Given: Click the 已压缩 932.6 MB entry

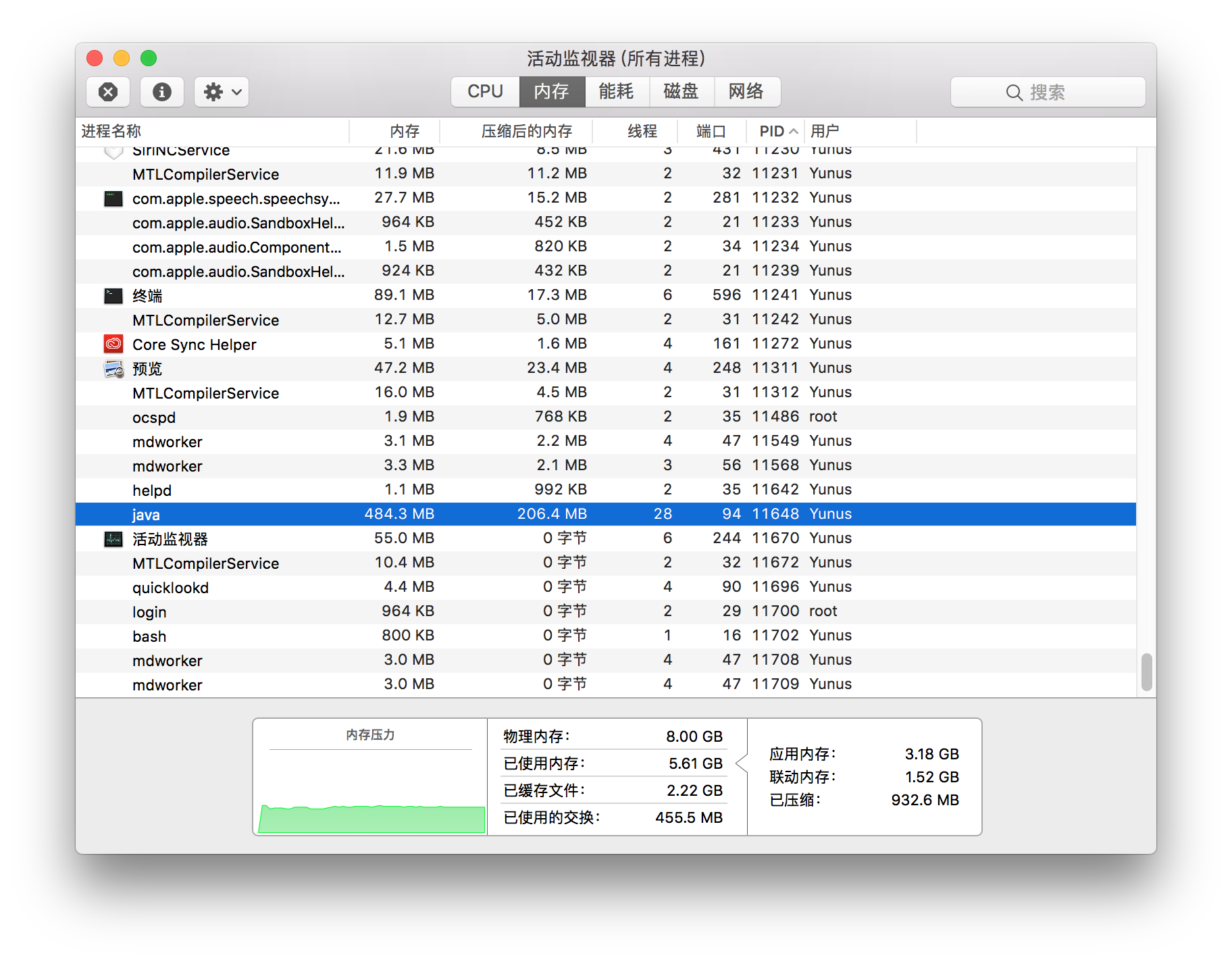Looking at the screenshot, I should click(x=865, y=800).
